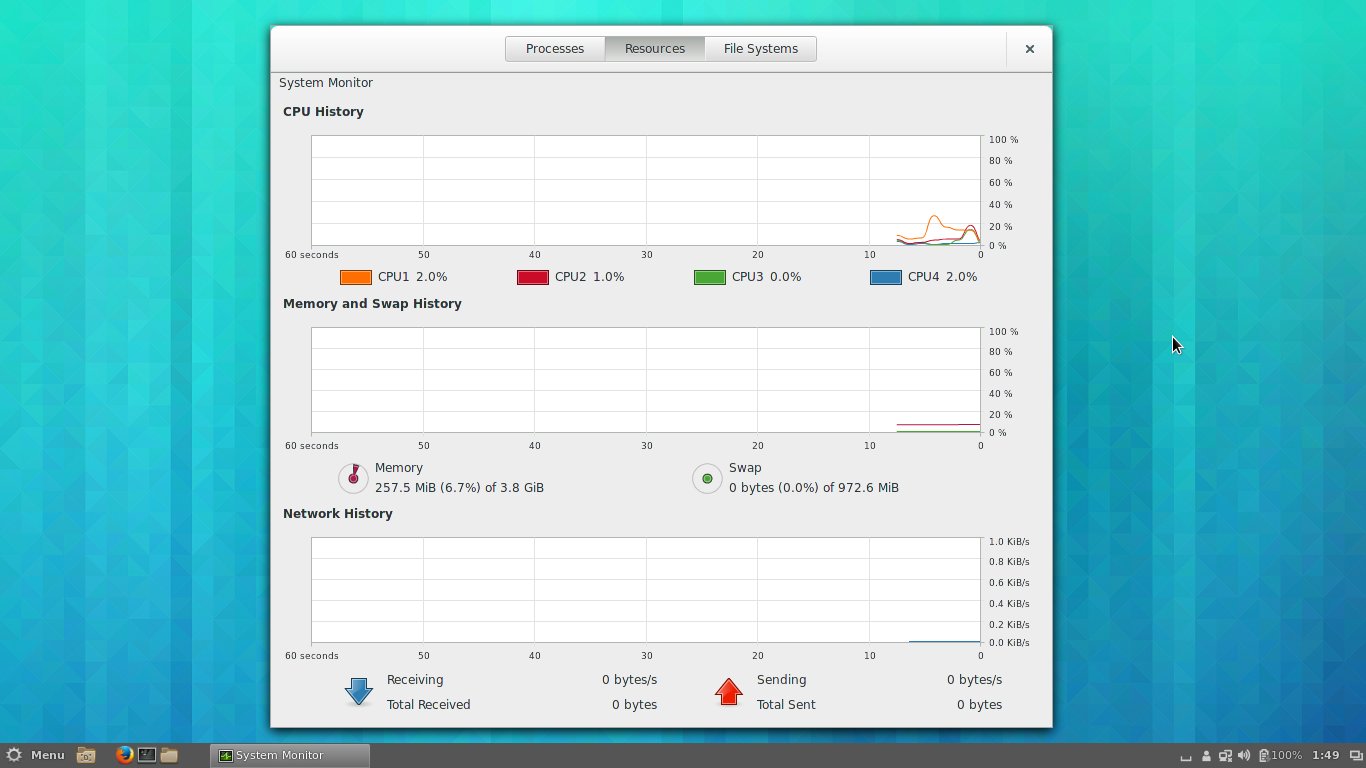1366x768 pixels.
Task: Click the Memory pie chart icon
Action: pos(353,478)
